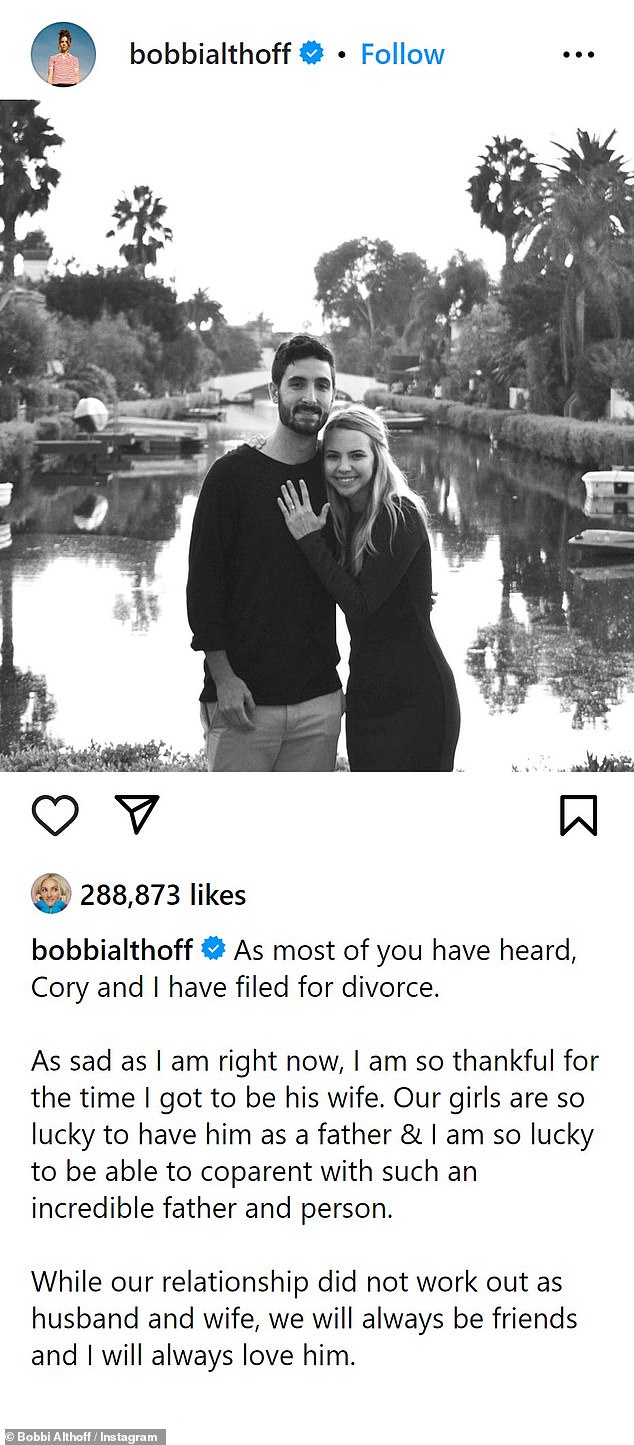
Task: Click the verified badge beside the caption username
Action: tap(214, 948)
